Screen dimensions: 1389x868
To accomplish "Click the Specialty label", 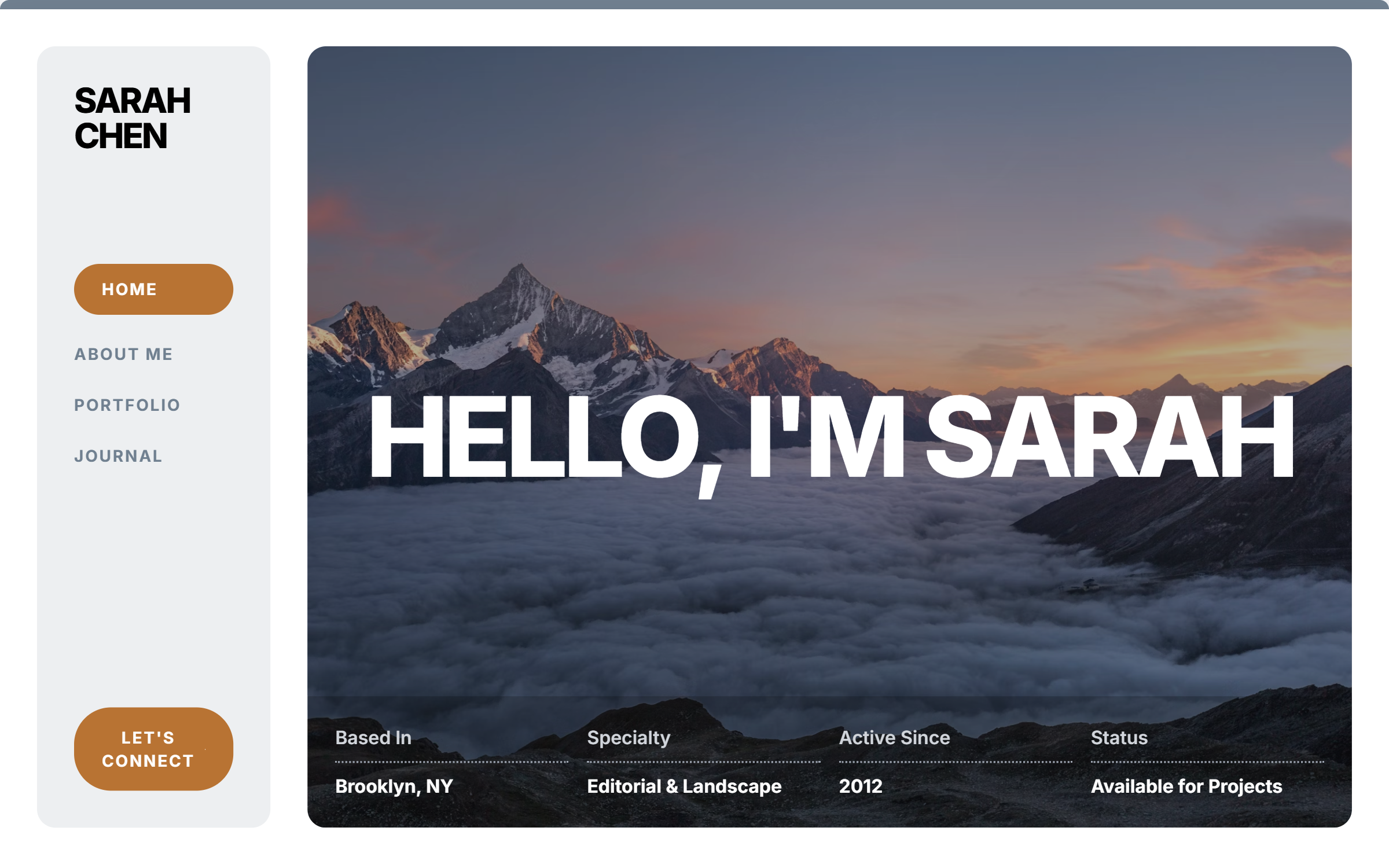I will (629, 737).
